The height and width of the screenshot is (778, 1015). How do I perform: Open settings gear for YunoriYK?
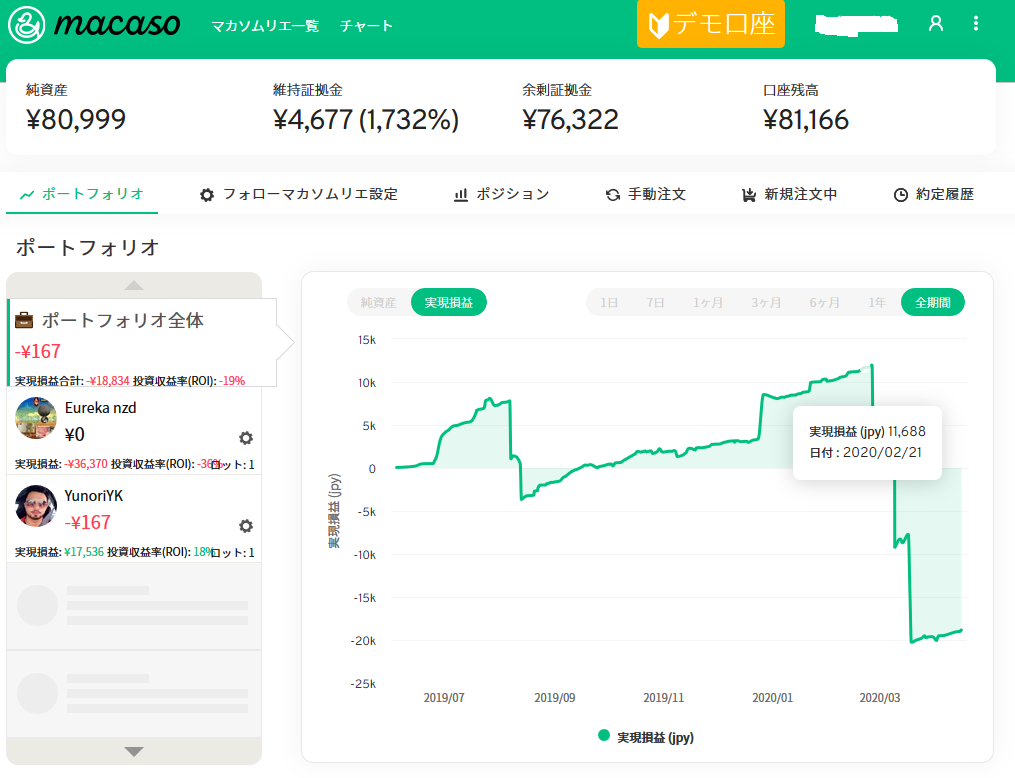click(x=245, y=525)
